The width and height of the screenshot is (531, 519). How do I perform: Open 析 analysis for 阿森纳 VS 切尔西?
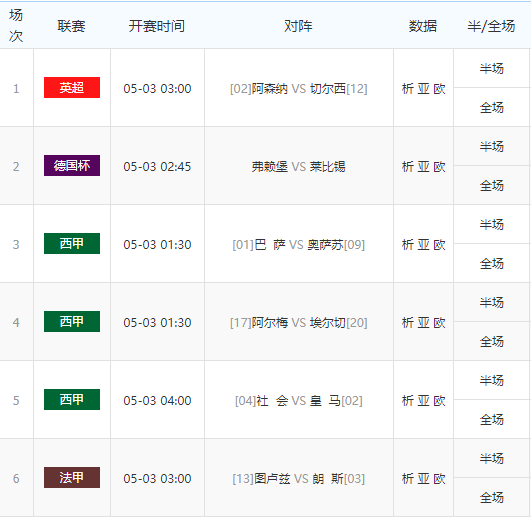pyautogui.click(x=407, y=89)
